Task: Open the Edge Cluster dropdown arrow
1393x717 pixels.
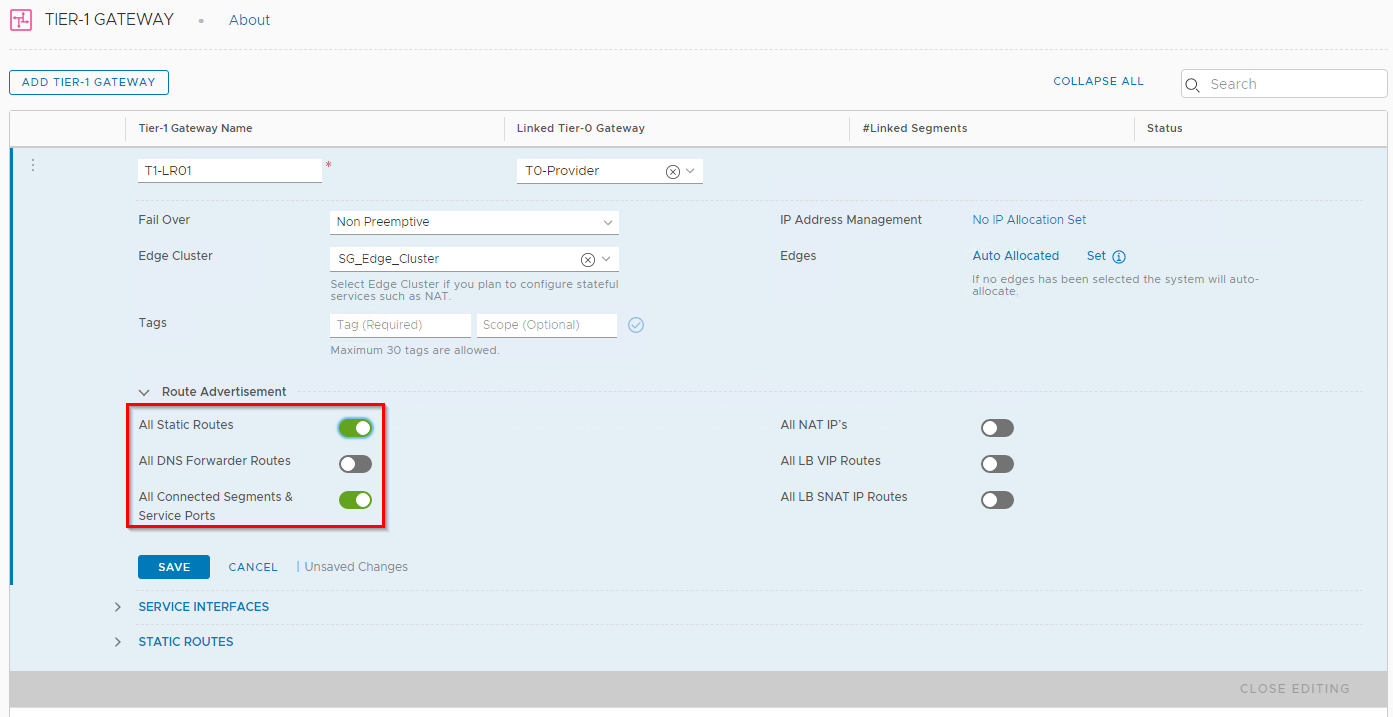Action: point(607,259)
